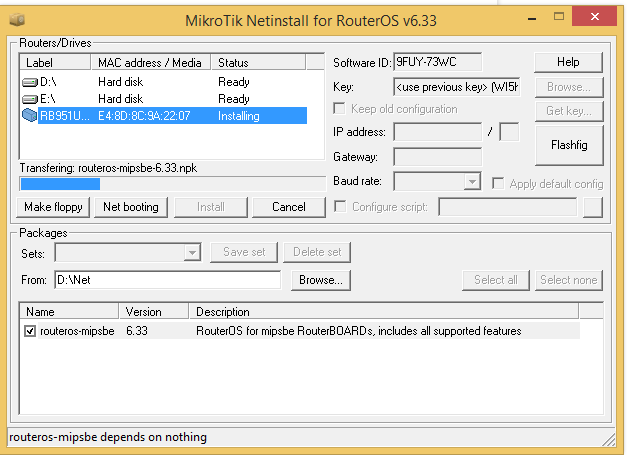This screenshot has width=627, height=455.
Task: Click the transfer progress bar
Action: coord(173,184)
